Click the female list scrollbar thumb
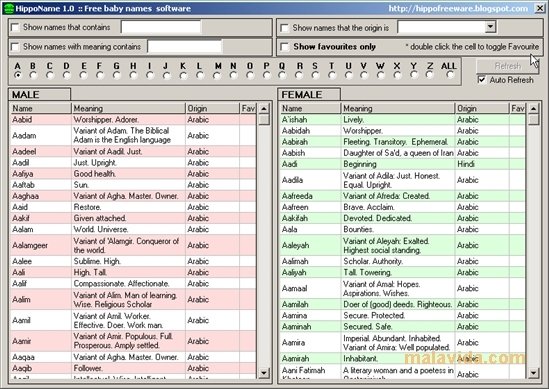Image resolution: width=549 pixels, height=389 pixels. [534, 119]
